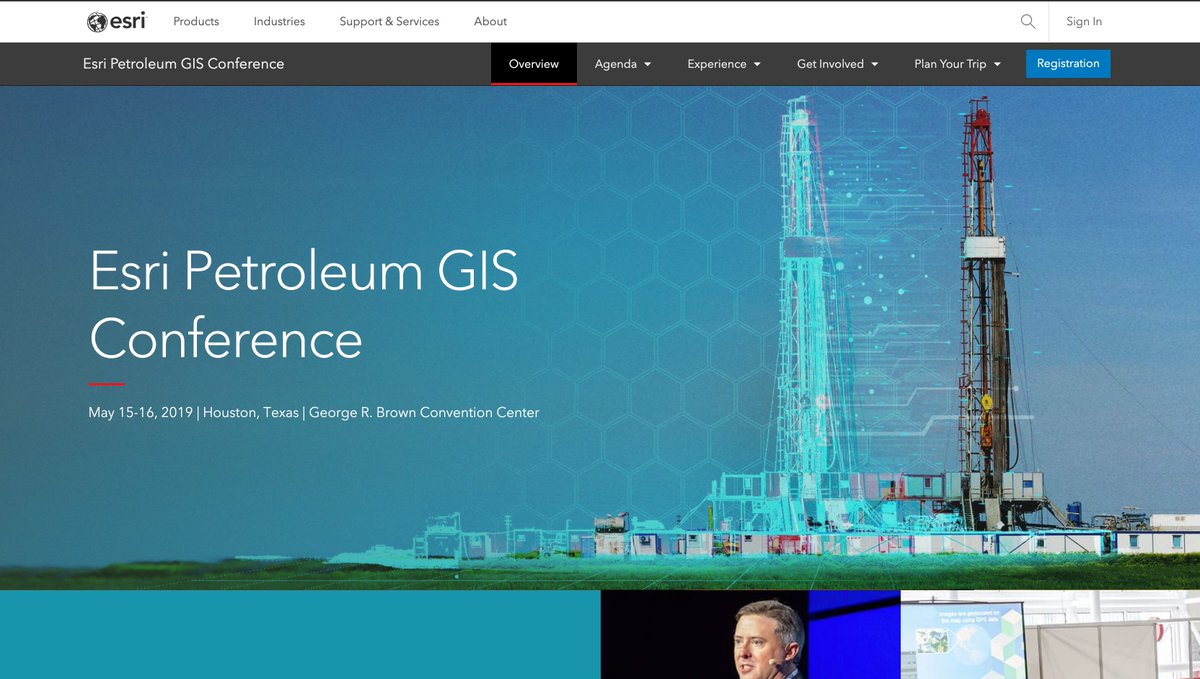Click the Sign In link
Viewport: 1200px width, 679px height.
1084,21
